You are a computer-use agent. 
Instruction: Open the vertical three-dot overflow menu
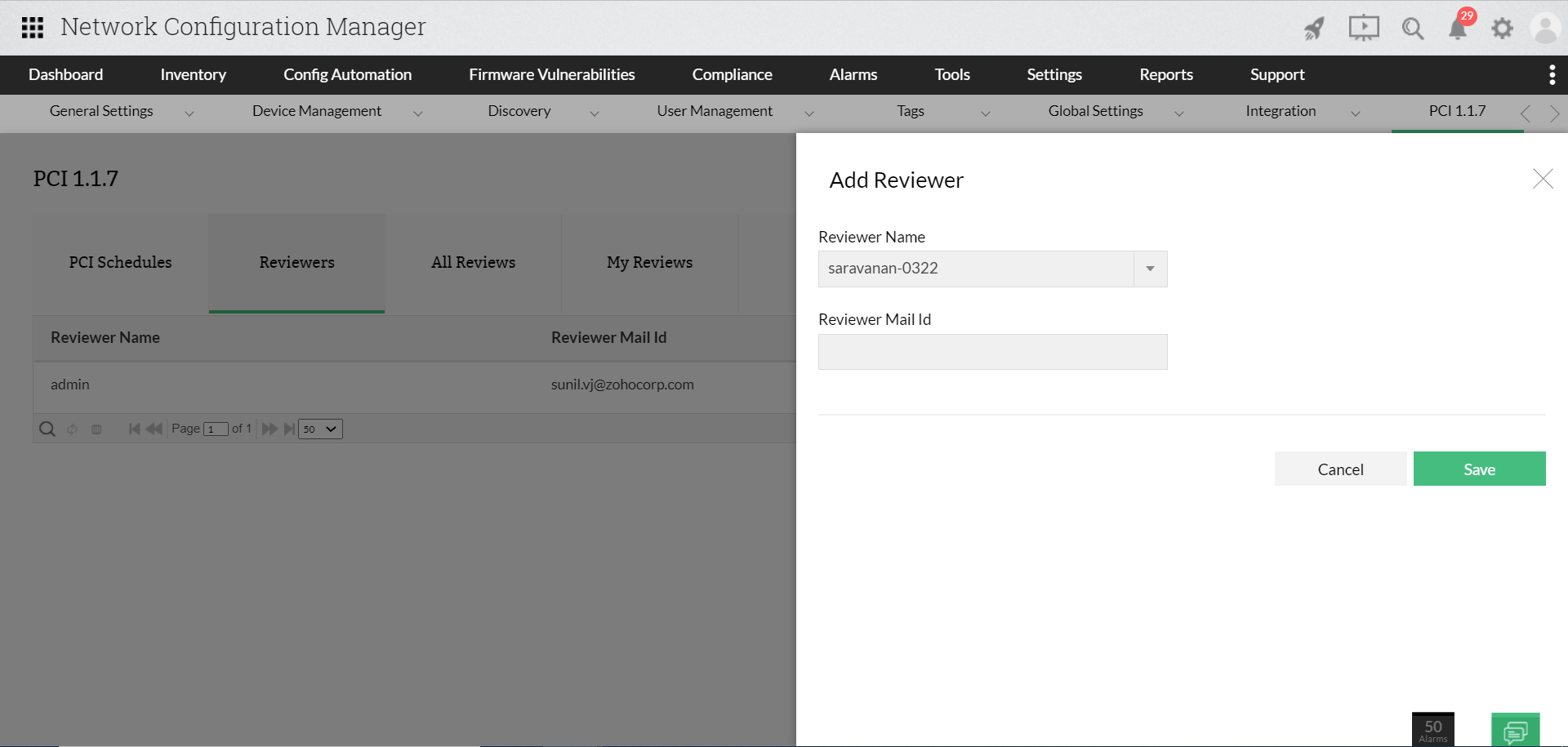1552,74
